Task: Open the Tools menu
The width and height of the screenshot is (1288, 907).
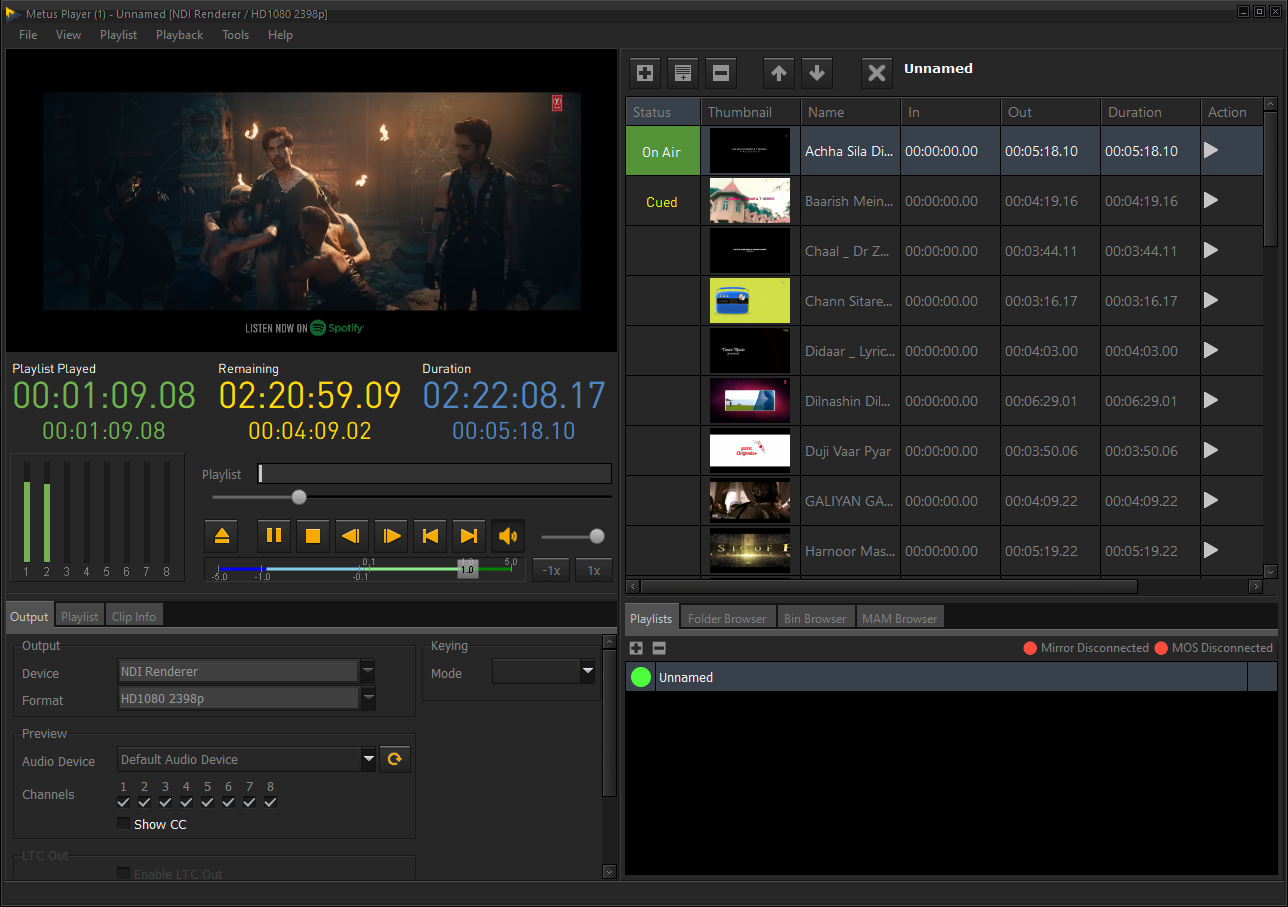Action: tap(235, 34)
